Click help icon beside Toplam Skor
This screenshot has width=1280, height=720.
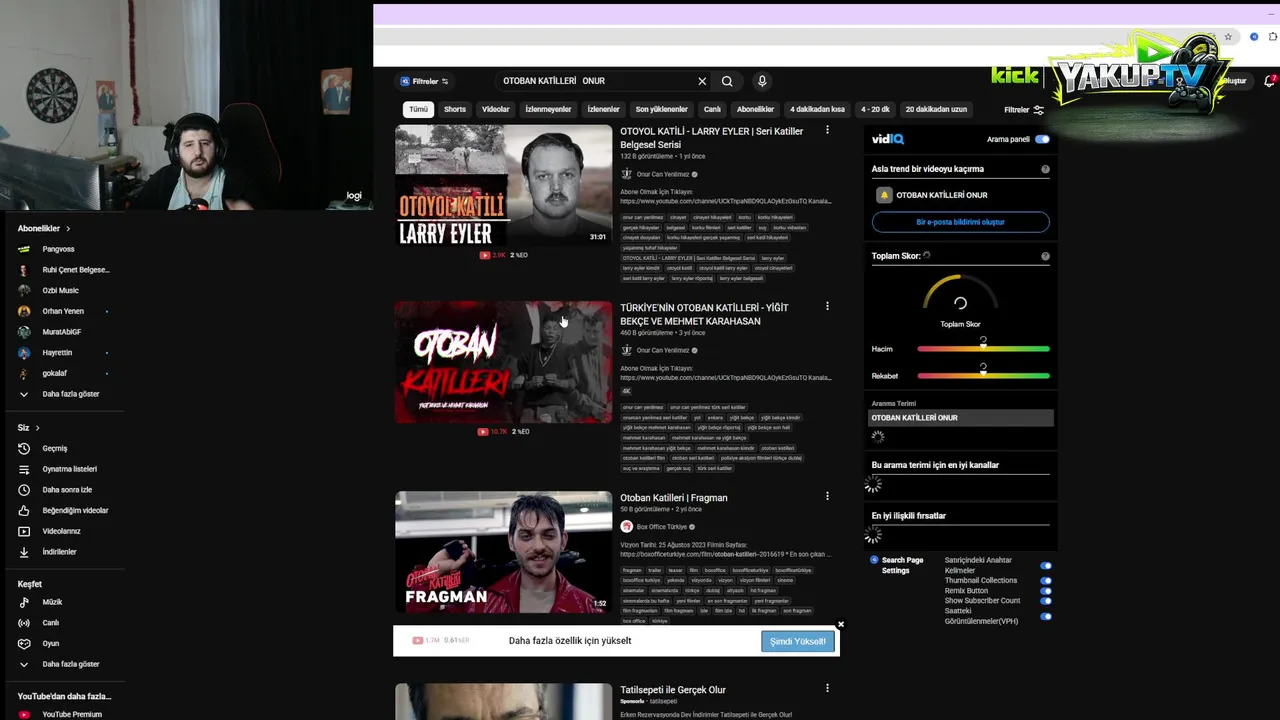click(x=1045, y=256)
